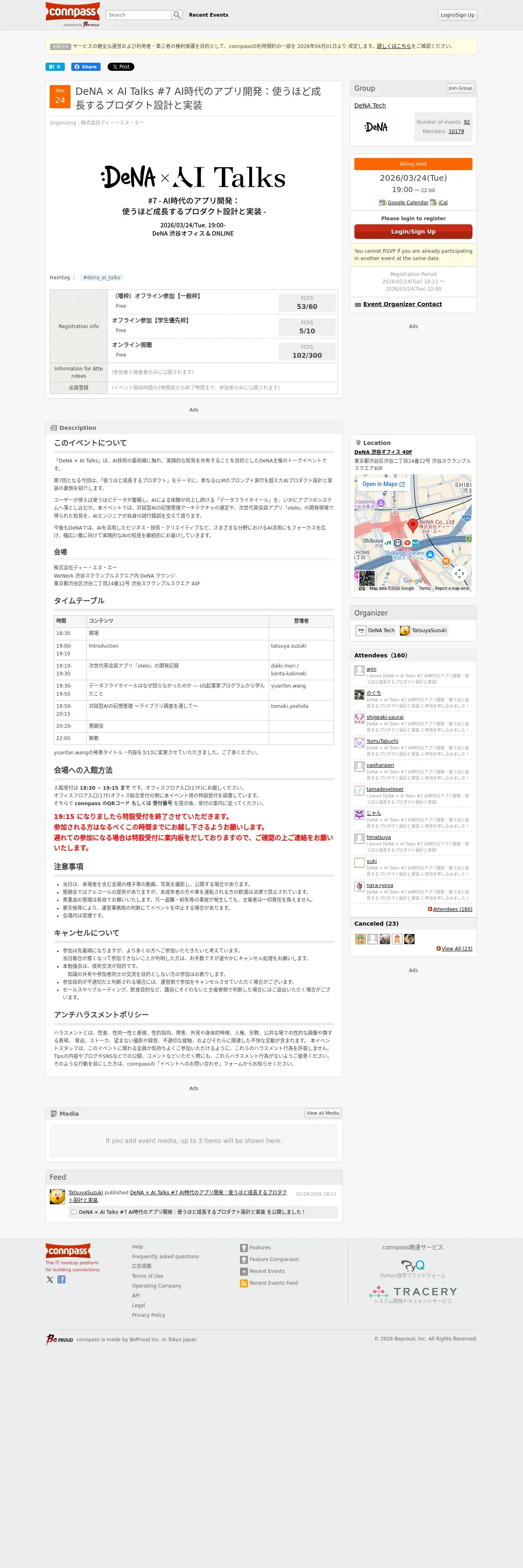Viewport: 523px width, 1568px height.
Task: Click into the Search input field
Action: coord(139,15)
